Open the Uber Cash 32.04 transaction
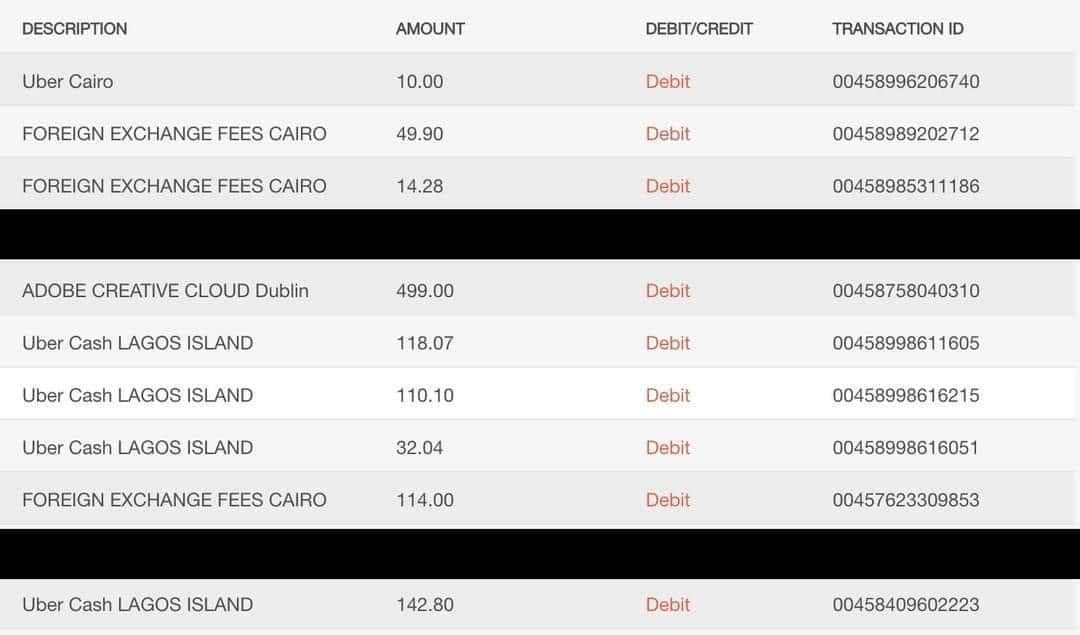The height and width of the screenshot is (635, 1080). point(537,448)
